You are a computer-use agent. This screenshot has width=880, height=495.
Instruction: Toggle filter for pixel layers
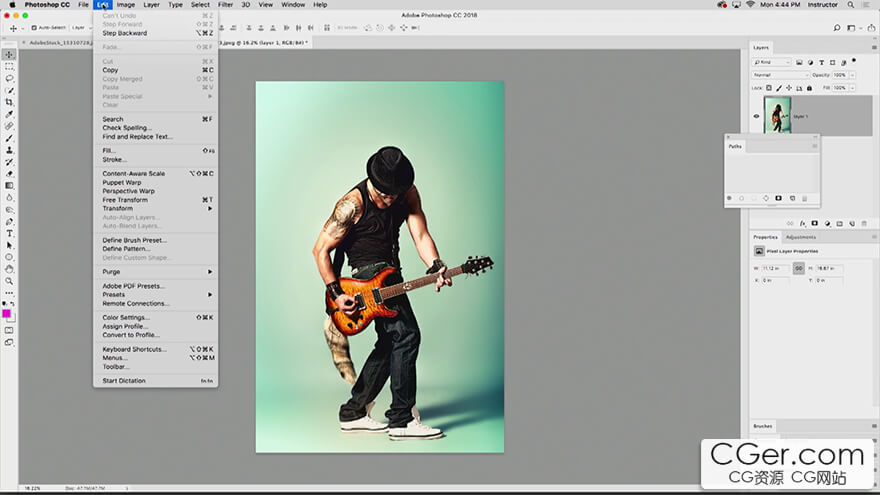tap(799, 62)
